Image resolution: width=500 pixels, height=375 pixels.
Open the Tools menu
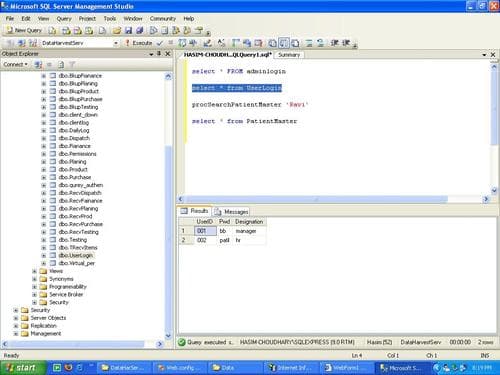pyautogui.click(x=110, y=19)
